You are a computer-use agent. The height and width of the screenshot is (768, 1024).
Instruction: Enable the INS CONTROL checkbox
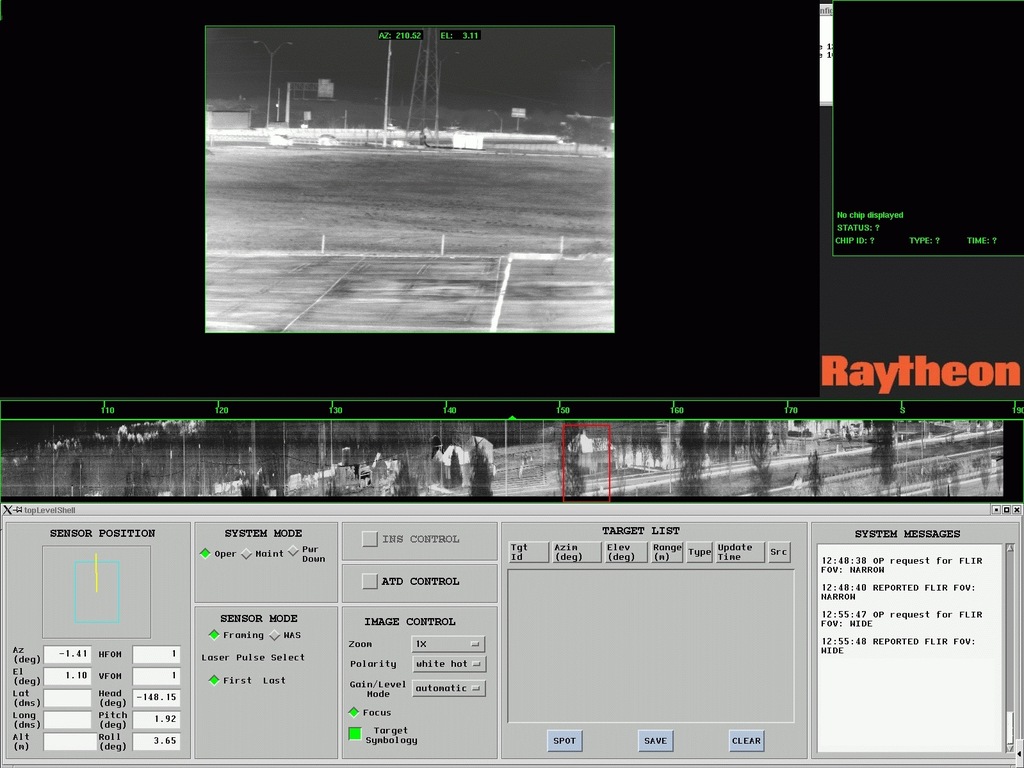(369, 539)
